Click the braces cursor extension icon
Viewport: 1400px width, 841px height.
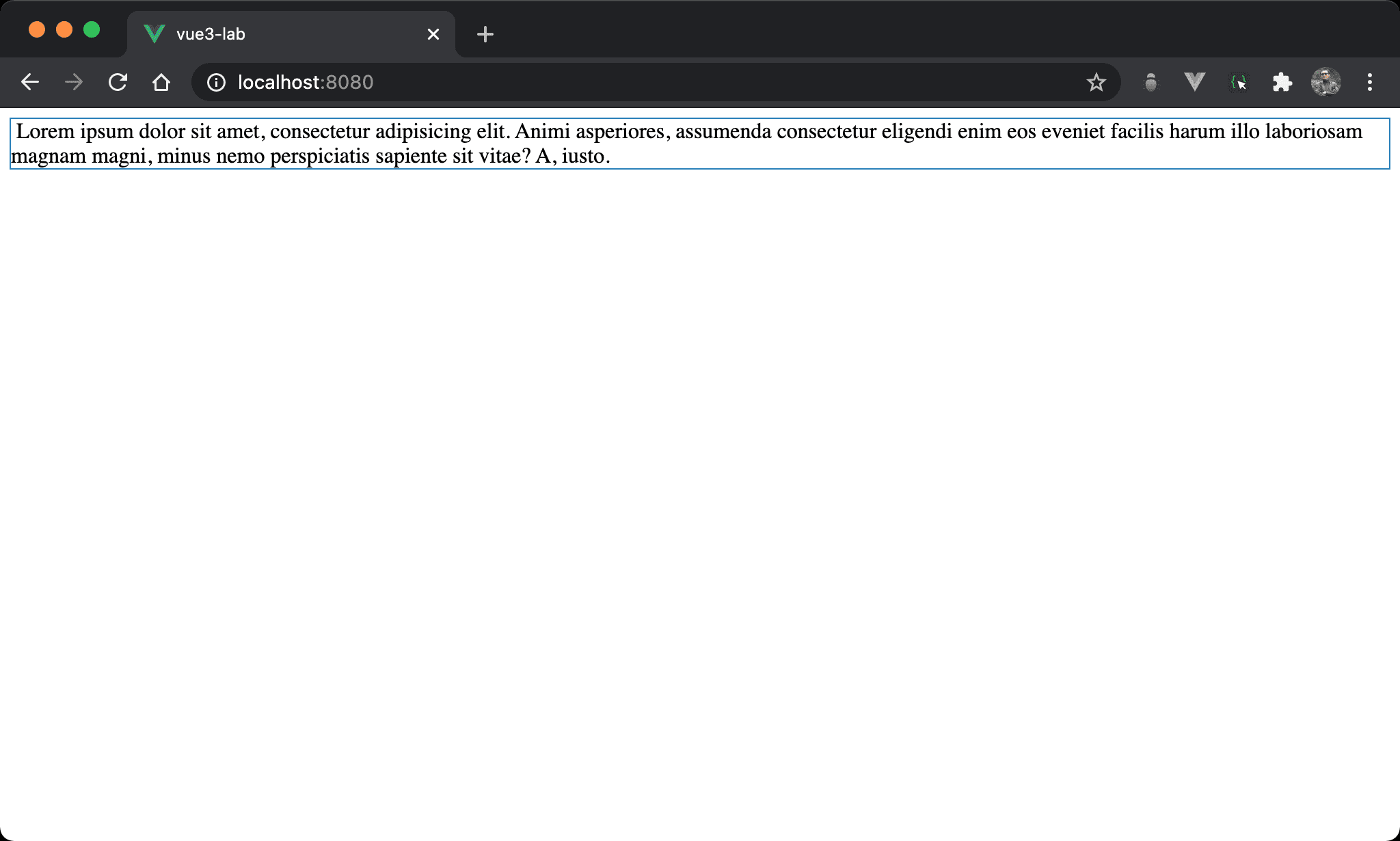1239,82
